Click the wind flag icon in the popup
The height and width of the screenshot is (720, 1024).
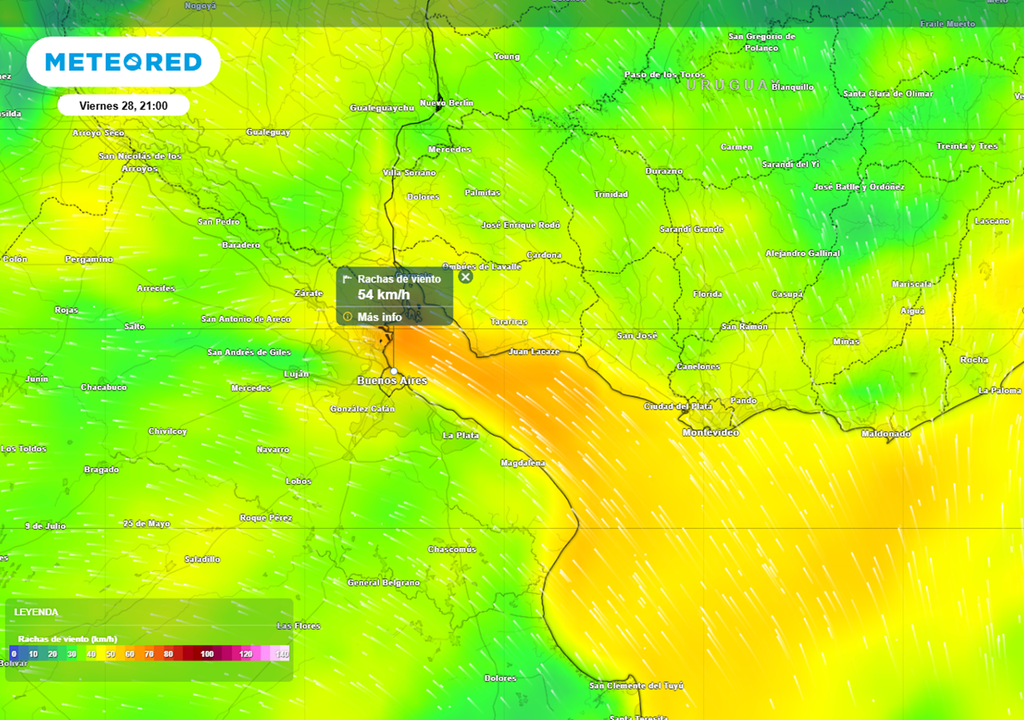click(347, 278)
